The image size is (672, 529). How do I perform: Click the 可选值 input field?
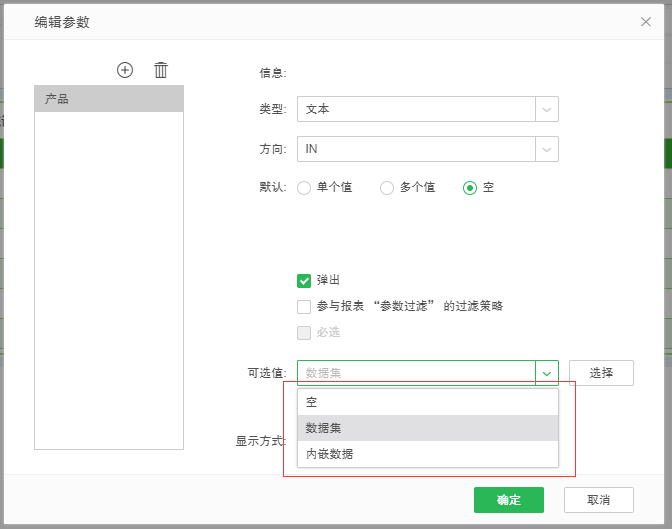(416, 373)
